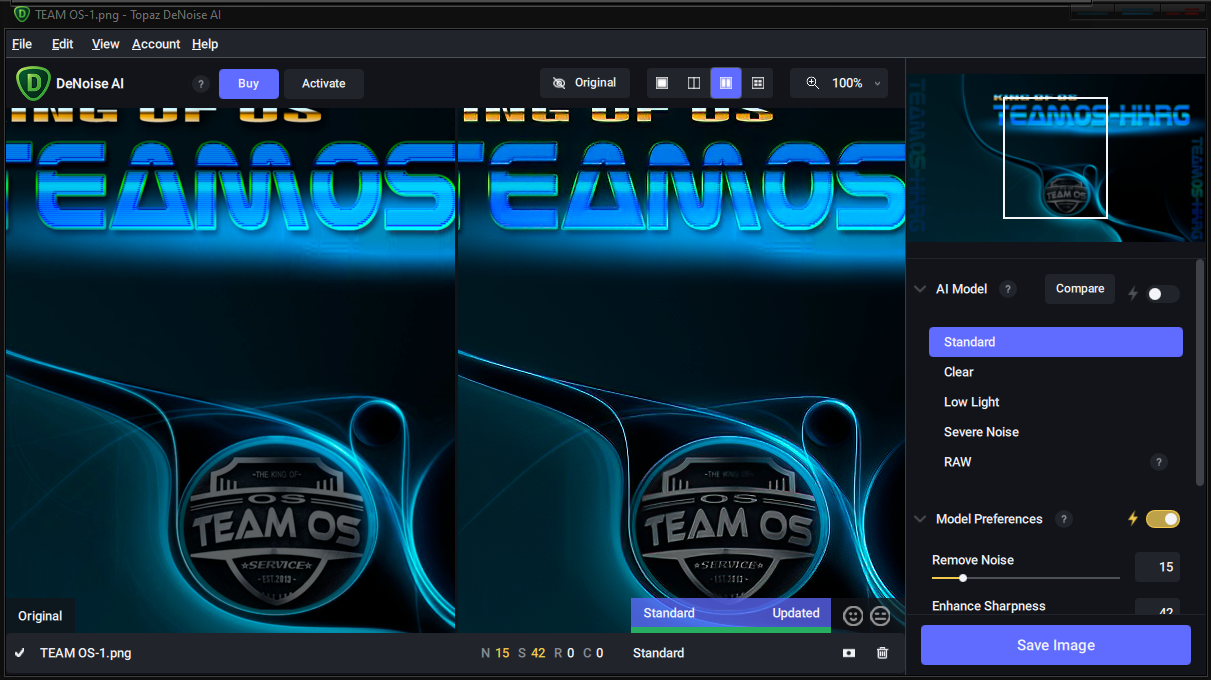The height and width of the screenshot is (680, 1211).
Task: Select the Severe Noise AI model
Action: pos(1056,432)
